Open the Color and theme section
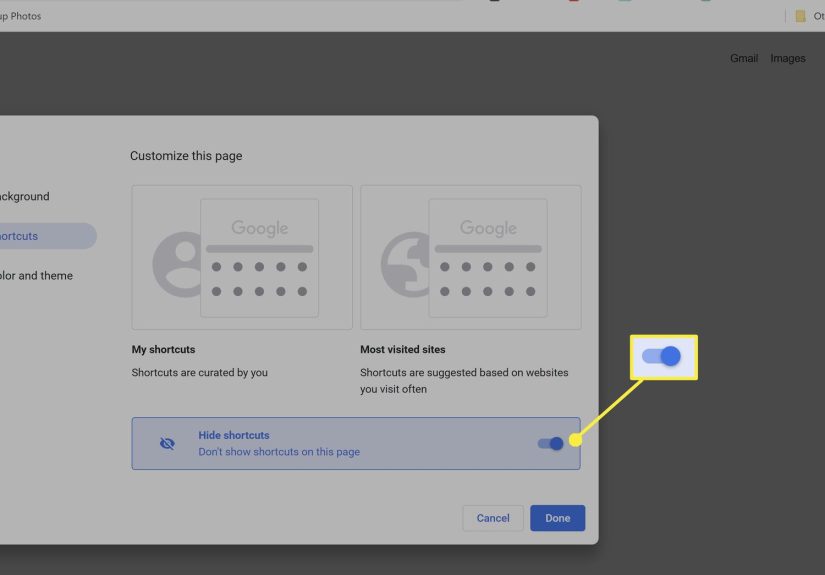The width and height of the screenshot is (825, 575). click(x=36, y=276)
